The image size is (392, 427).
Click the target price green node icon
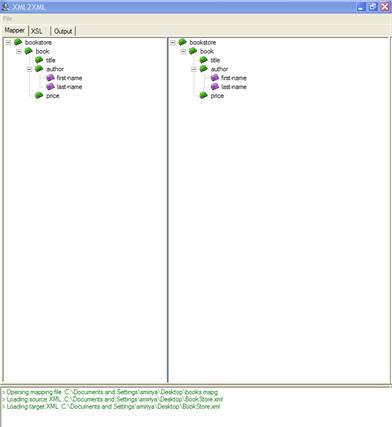(x=204, y=95)
